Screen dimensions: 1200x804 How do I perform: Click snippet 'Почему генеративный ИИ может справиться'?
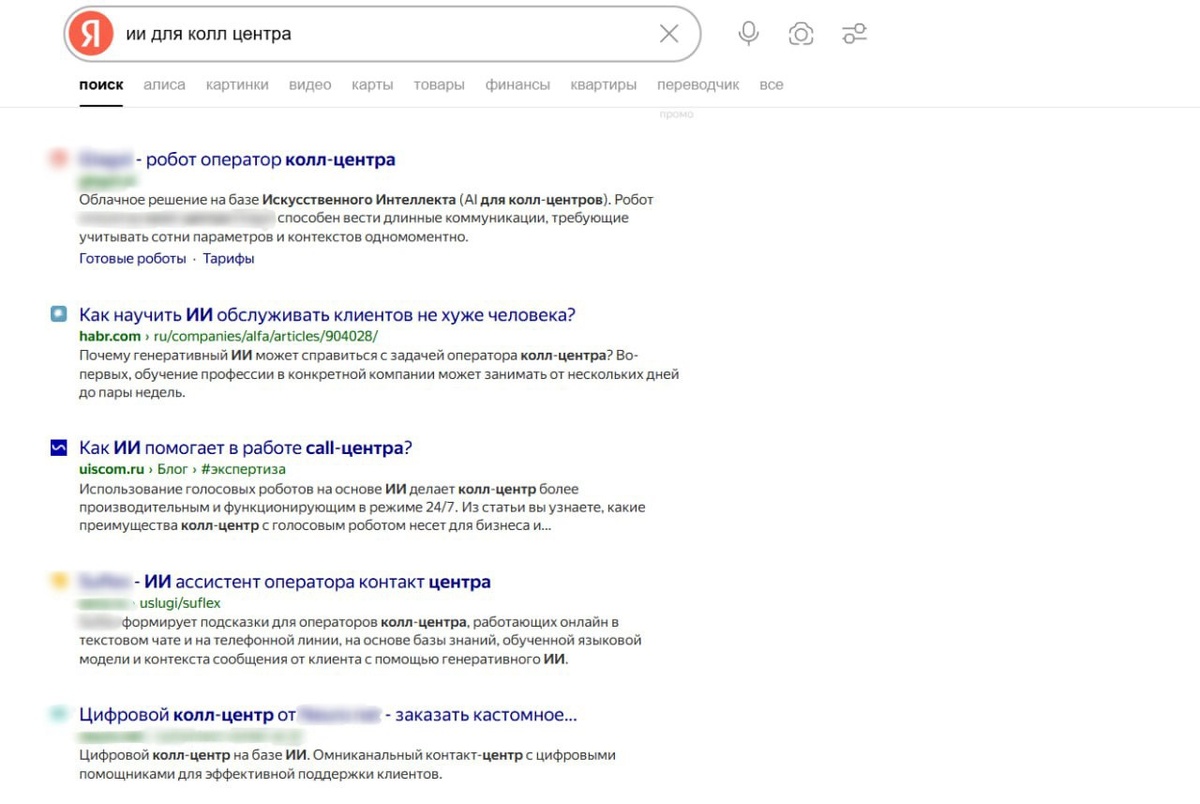[x=378, y=374]
